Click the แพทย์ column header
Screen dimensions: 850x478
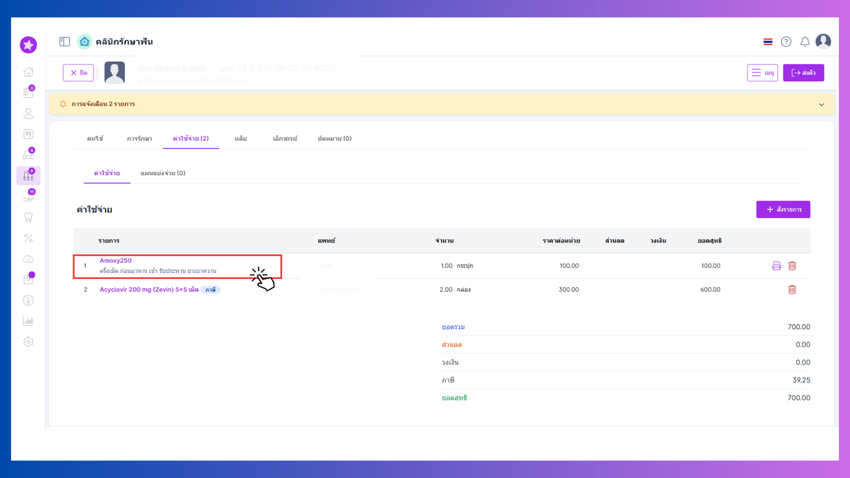tap(326, 241)
